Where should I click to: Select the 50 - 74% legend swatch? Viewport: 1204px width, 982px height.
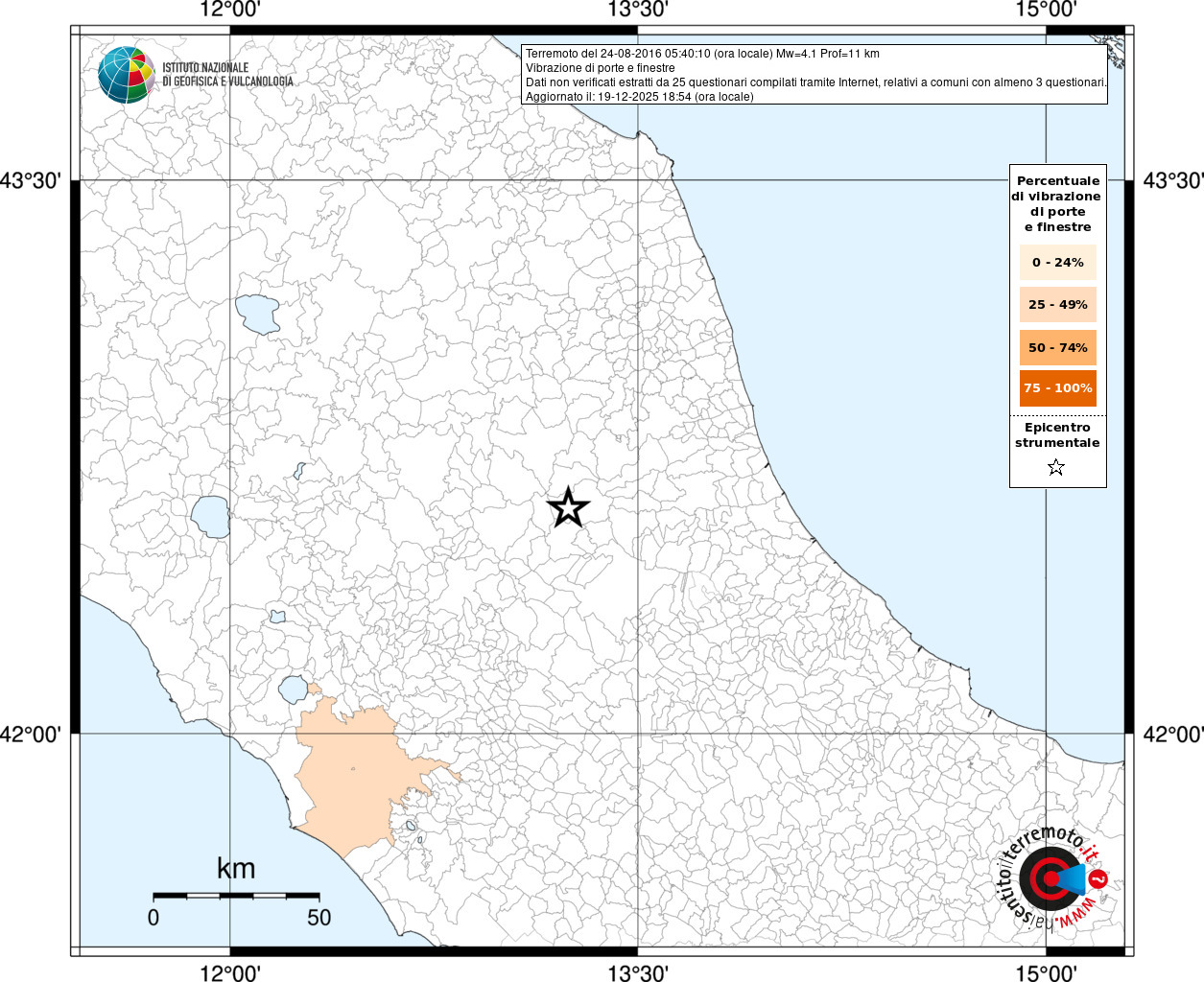pos(1057,347)
